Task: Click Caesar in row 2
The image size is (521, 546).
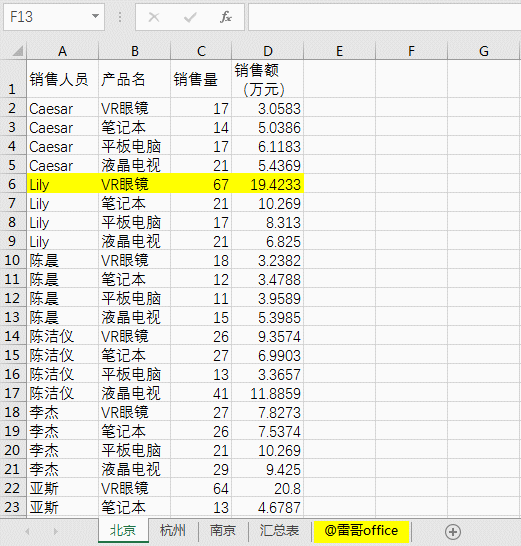Action: tap(63, 108)
